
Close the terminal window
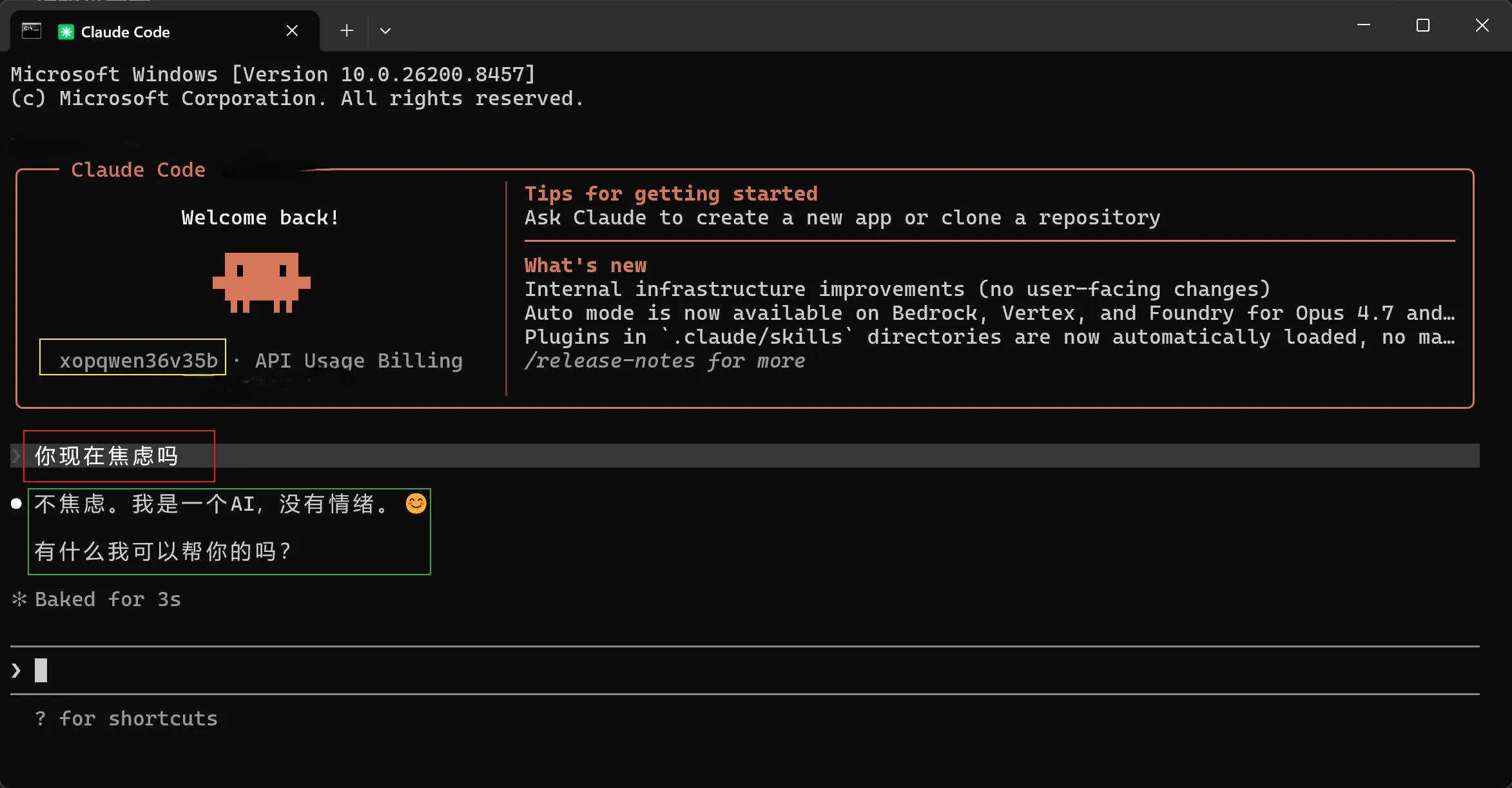coord(1482,25)
